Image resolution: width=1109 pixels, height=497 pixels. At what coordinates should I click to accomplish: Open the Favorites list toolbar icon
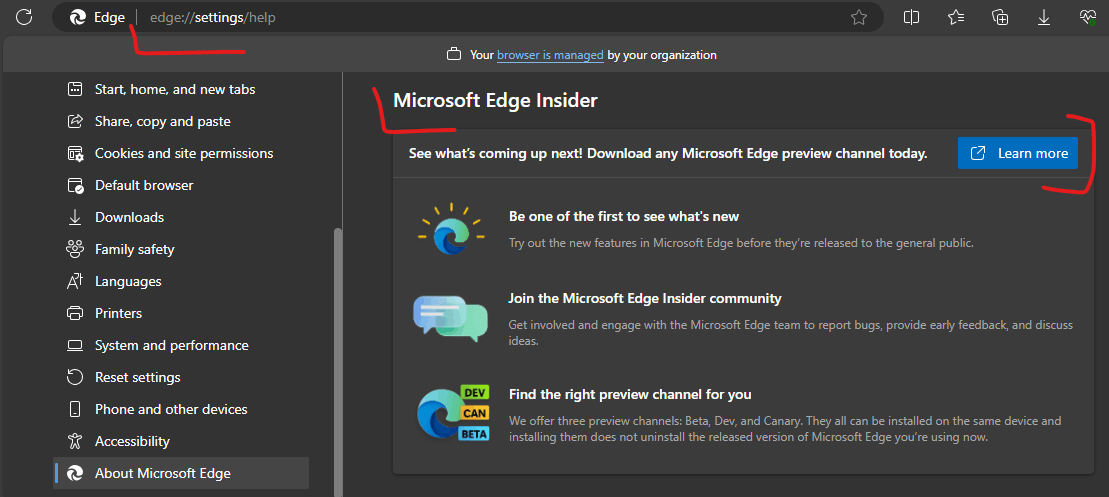coord(956,17)
